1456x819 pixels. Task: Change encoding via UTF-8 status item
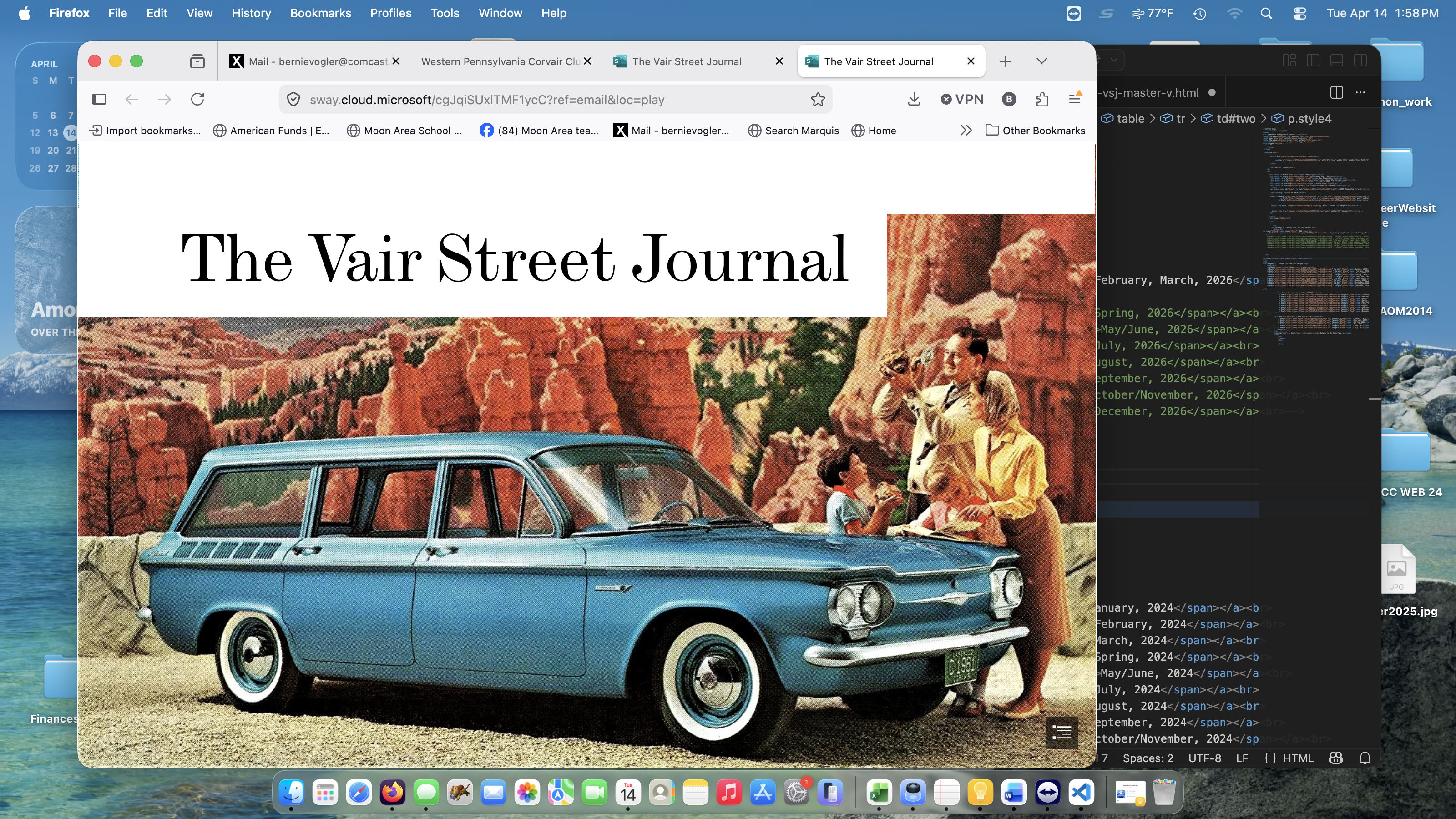tap(1204, 758)
